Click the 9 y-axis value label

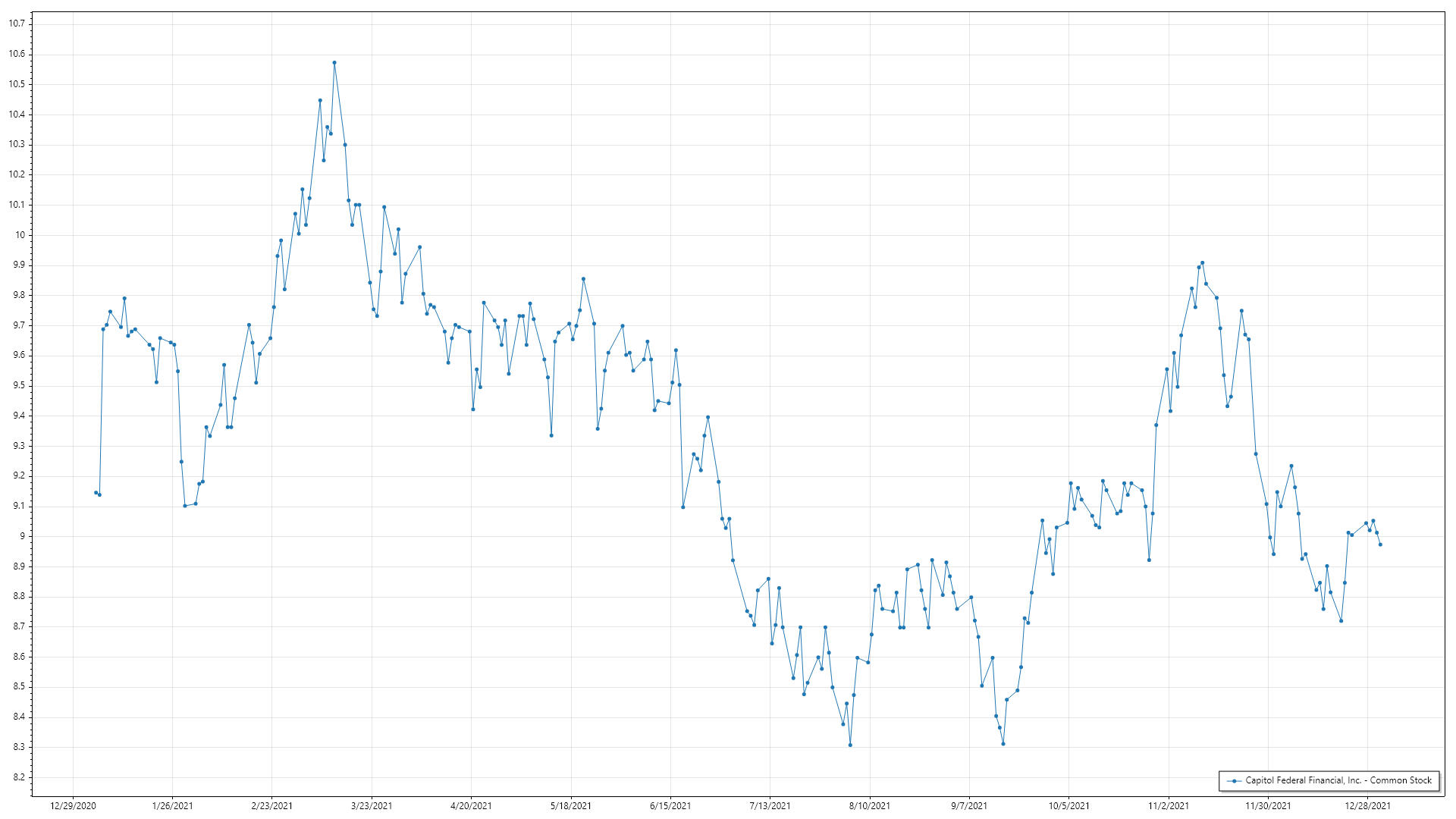[22, 536]
